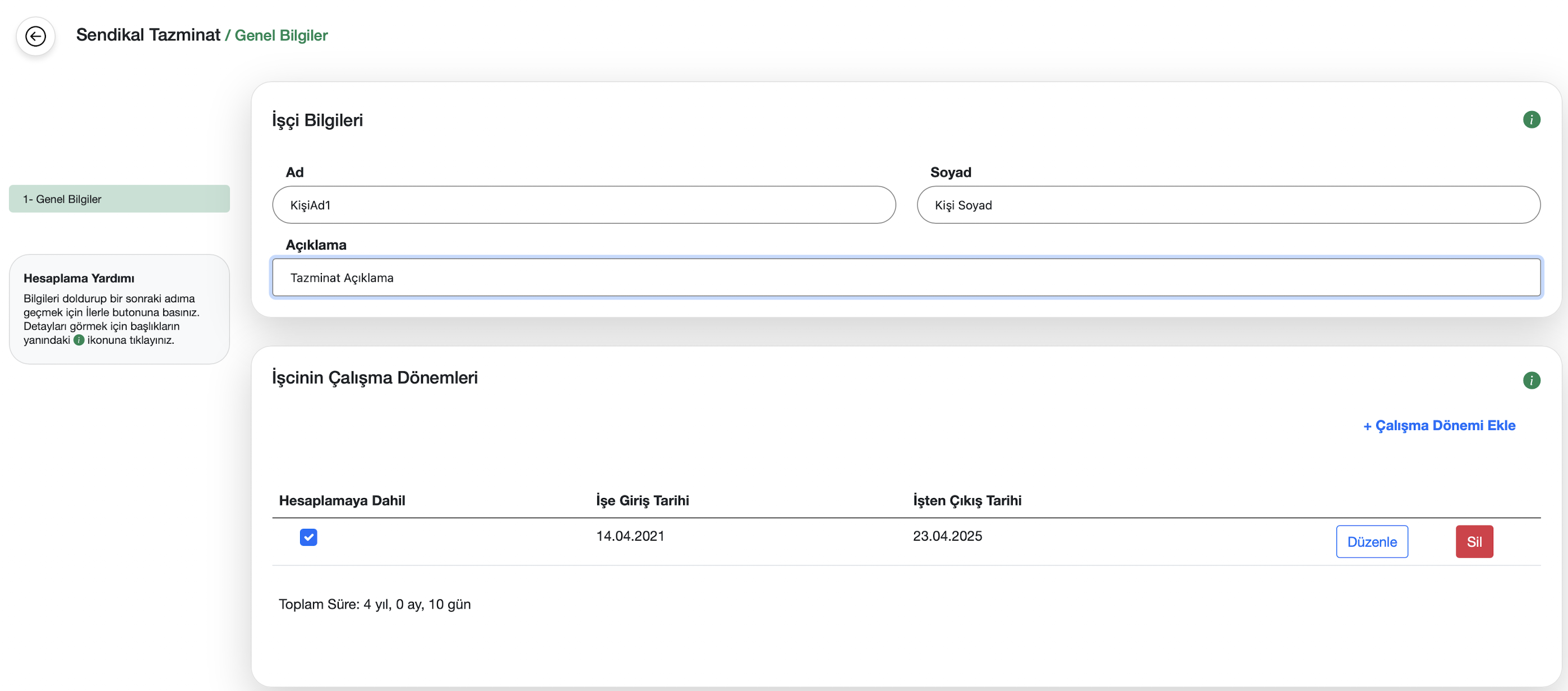The height and width of the screenshot is (691, 1568).
Task: Click green info icon in Hesaplama Yardımı
Action: point(79,340)
